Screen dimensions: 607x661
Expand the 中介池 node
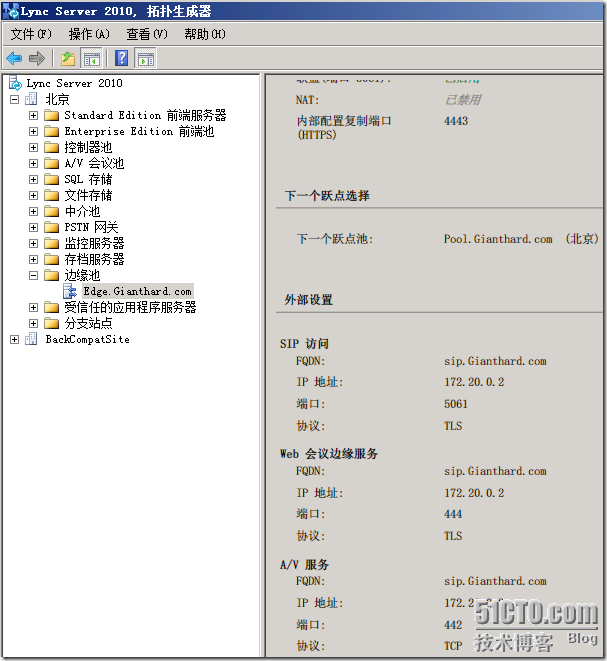[x=33, y=212]
